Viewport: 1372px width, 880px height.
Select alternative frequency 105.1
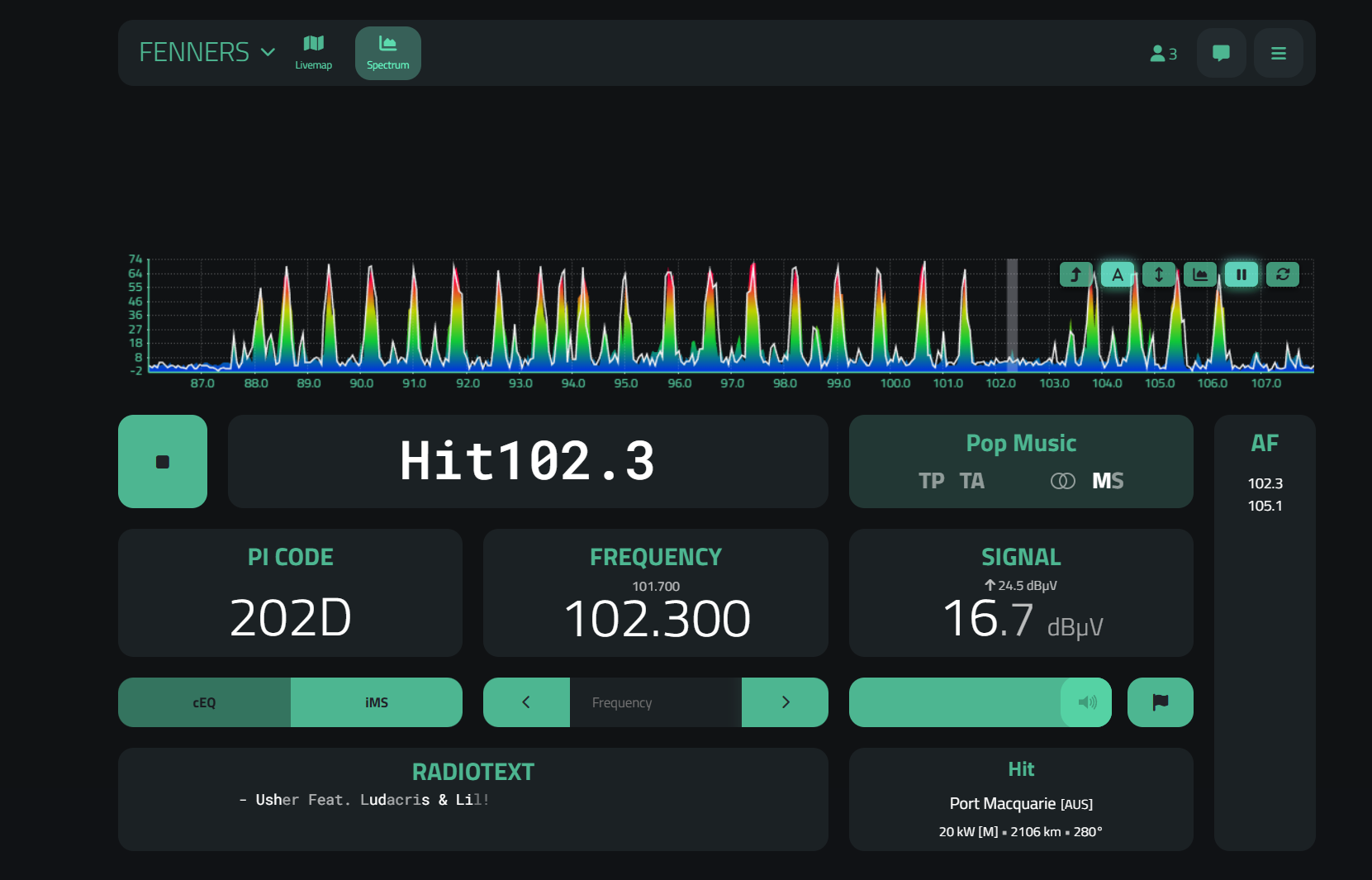(1265, 506)
